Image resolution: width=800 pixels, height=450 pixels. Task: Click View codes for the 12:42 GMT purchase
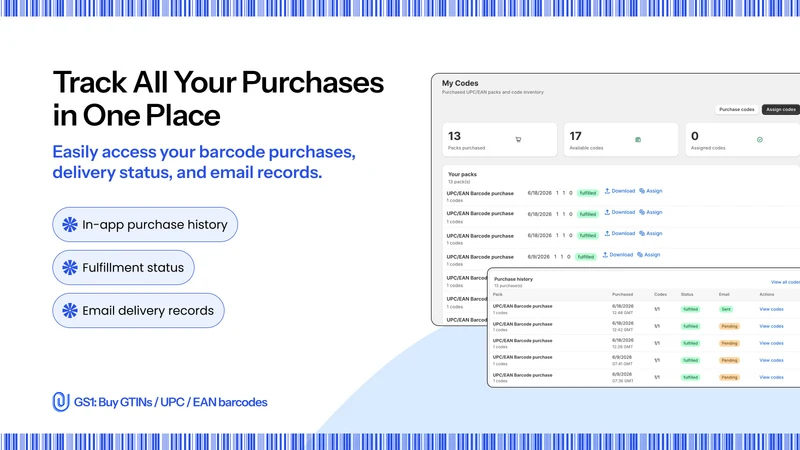point(771,326)
